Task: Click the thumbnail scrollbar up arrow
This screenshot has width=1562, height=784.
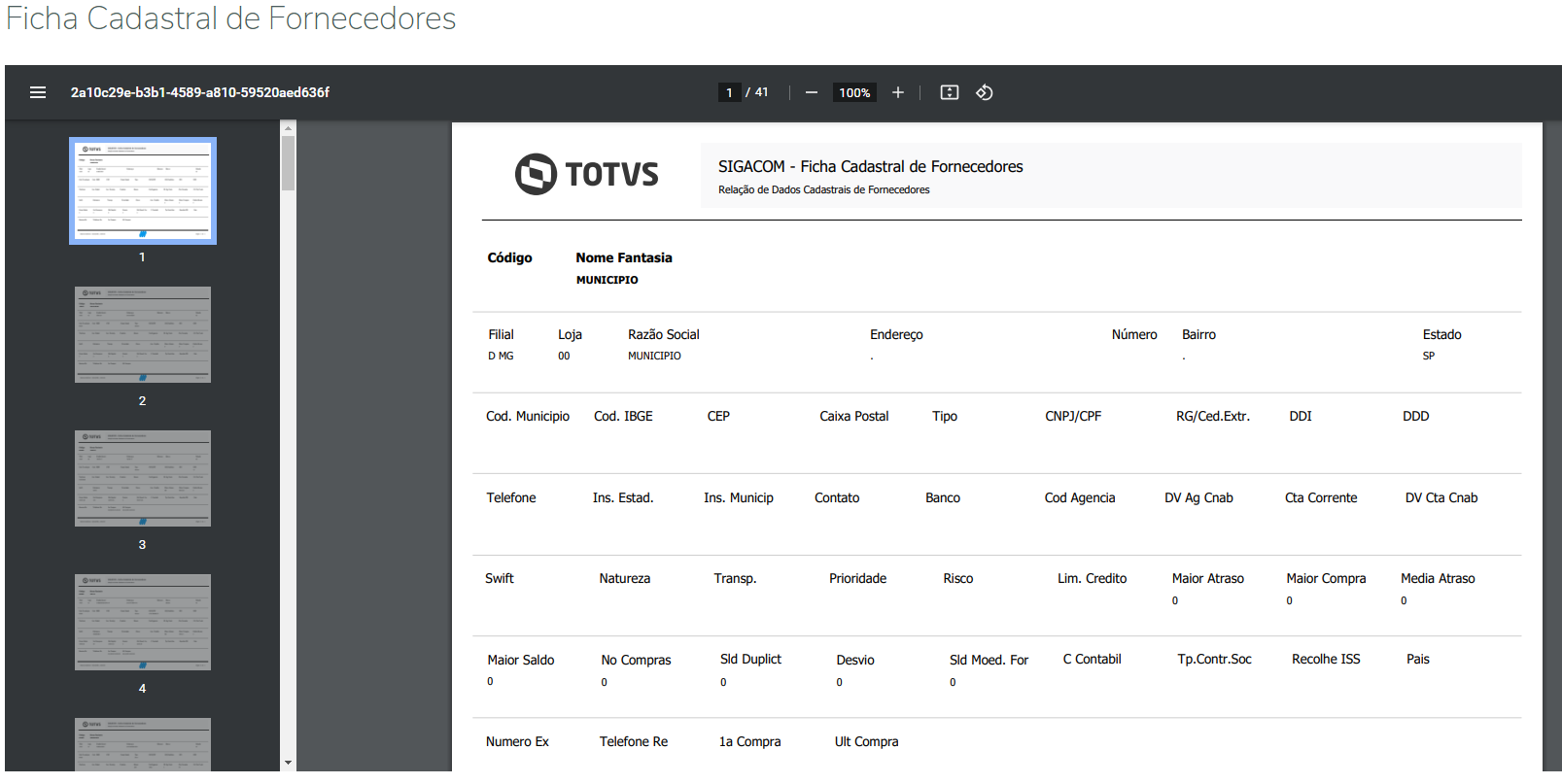Action: click(288, 127)
